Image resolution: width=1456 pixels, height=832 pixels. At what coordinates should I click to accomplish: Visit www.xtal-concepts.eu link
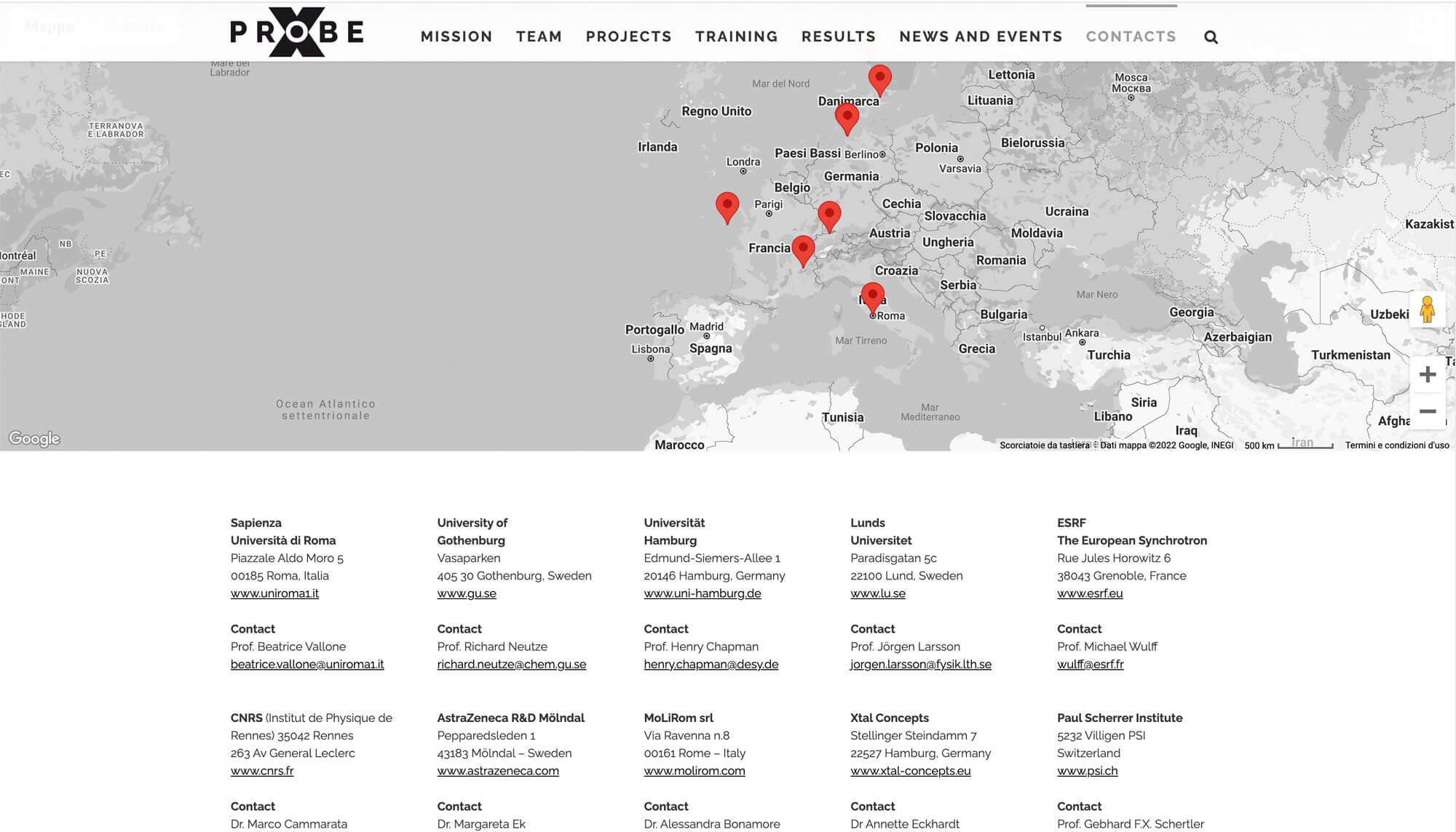pyautogui.click(x=911, y=771)
